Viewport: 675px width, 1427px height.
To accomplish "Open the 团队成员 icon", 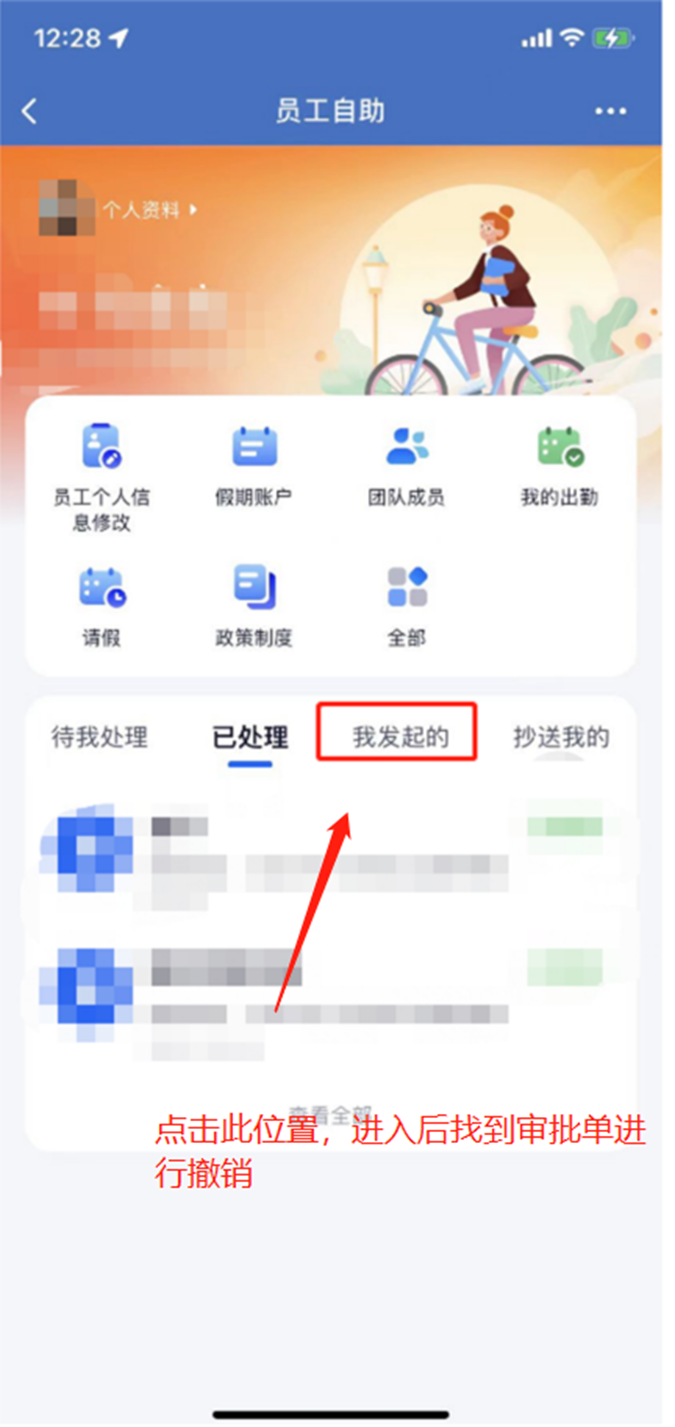I will point(406,447).
